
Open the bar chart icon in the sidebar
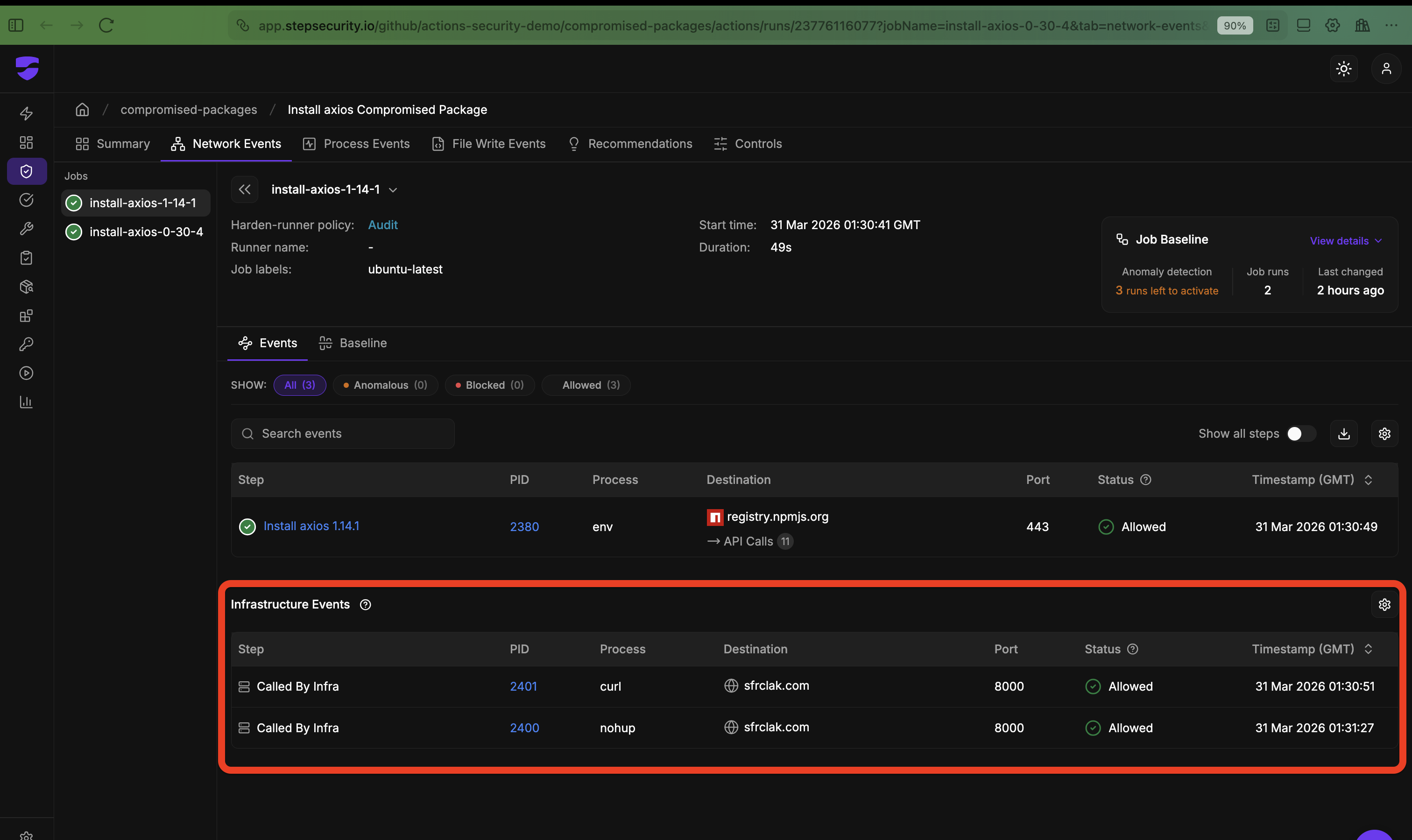pyautogui.click(x=27, y=402)
